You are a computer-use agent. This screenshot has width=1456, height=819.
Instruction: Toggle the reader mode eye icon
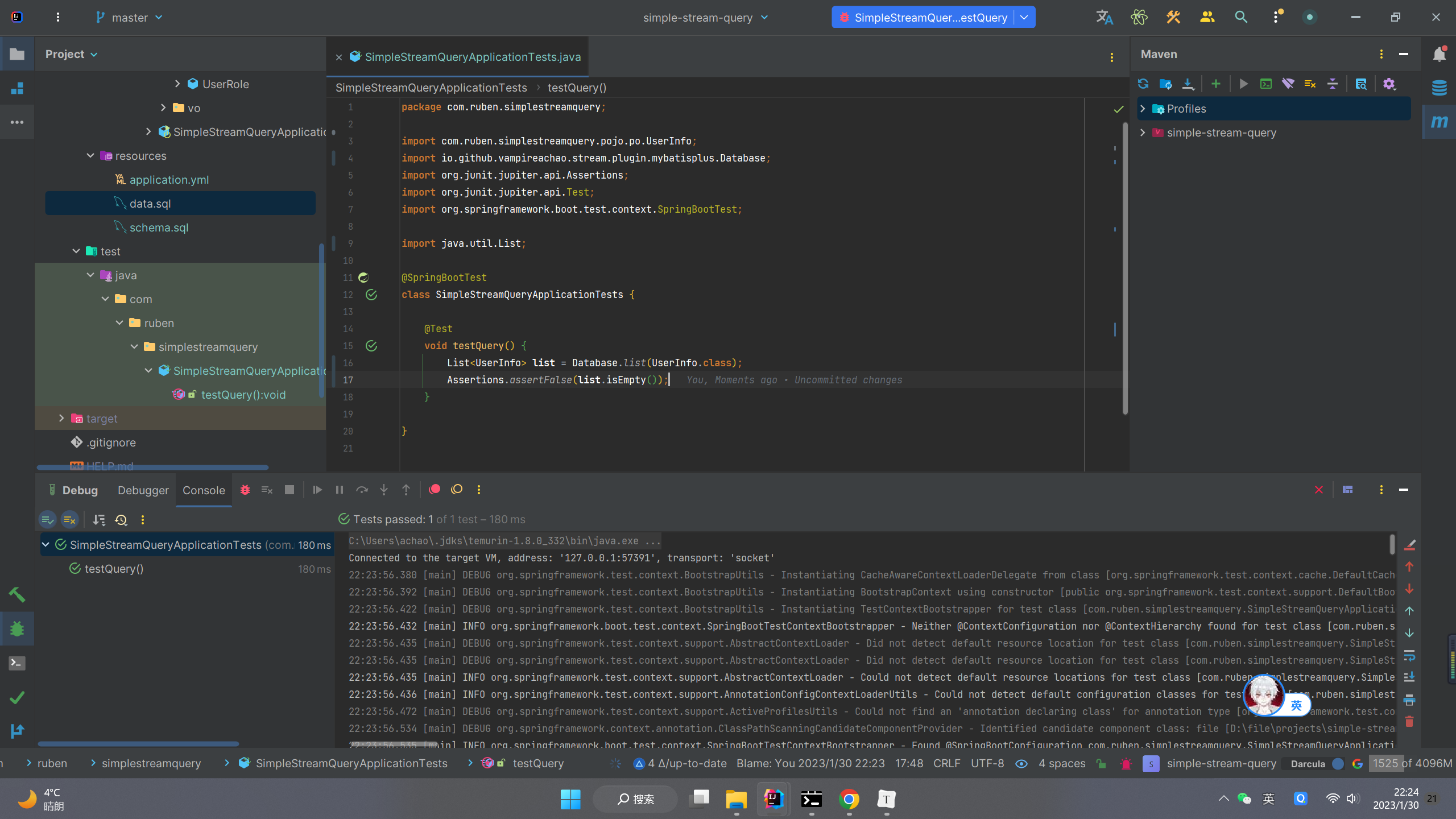click(x=1021, y=764)
